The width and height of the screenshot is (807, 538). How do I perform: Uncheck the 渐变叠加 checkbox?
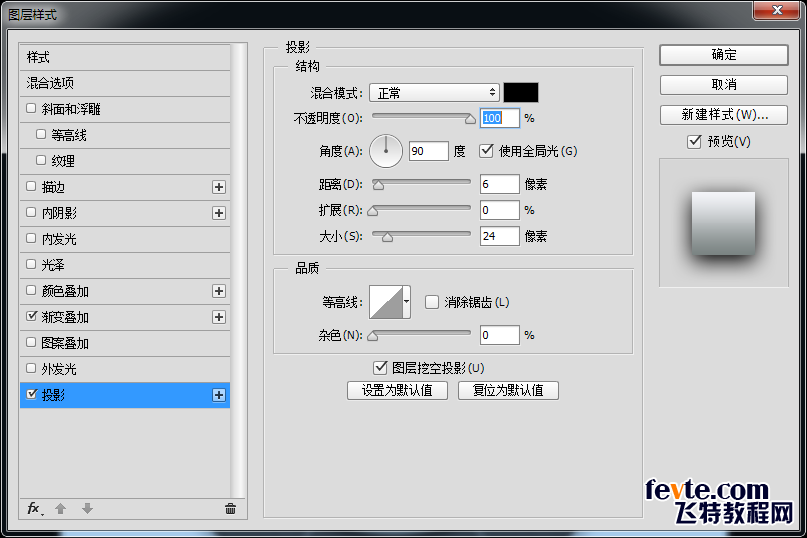click(x=31, y=316)
